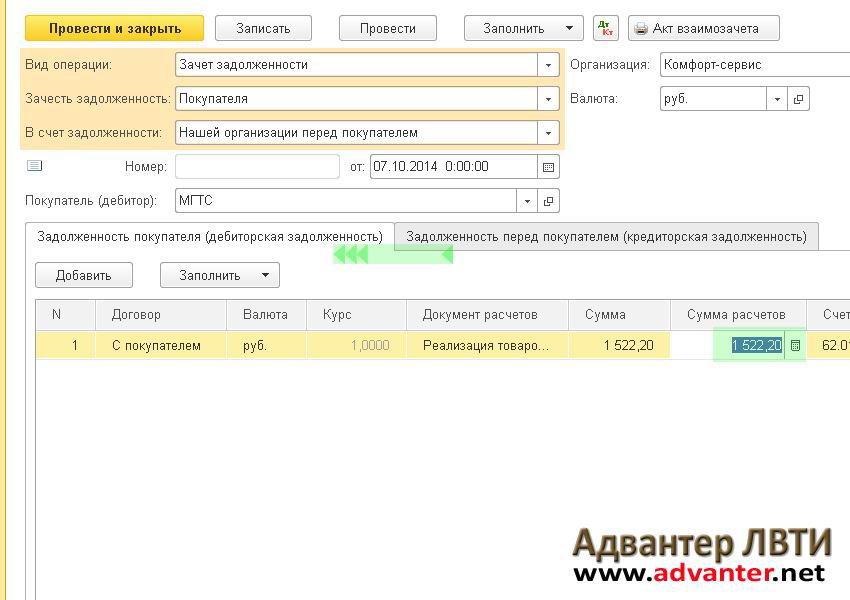
Task: Click the Покупатель field with МГТС
Action: tap(346, 201)
